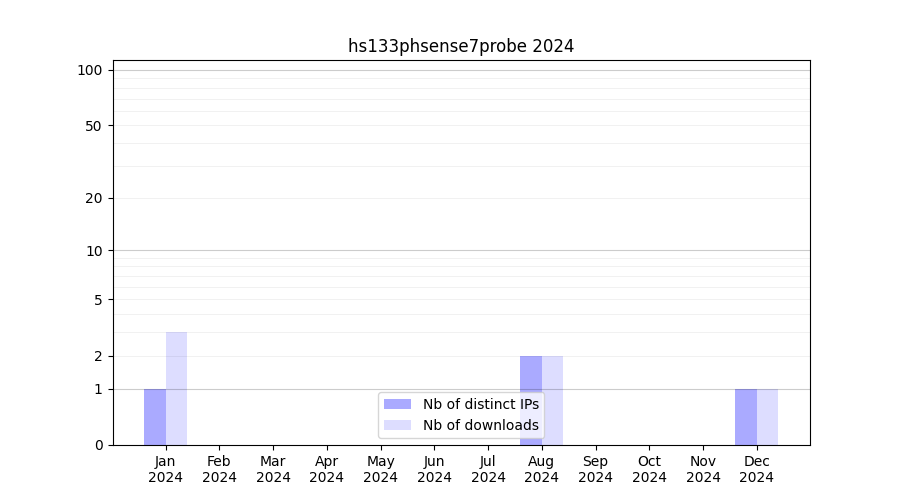The width and height of the screenshot is (900, 500).
Task: Click the distinct IPs legend color swatch
Action: 397,404
